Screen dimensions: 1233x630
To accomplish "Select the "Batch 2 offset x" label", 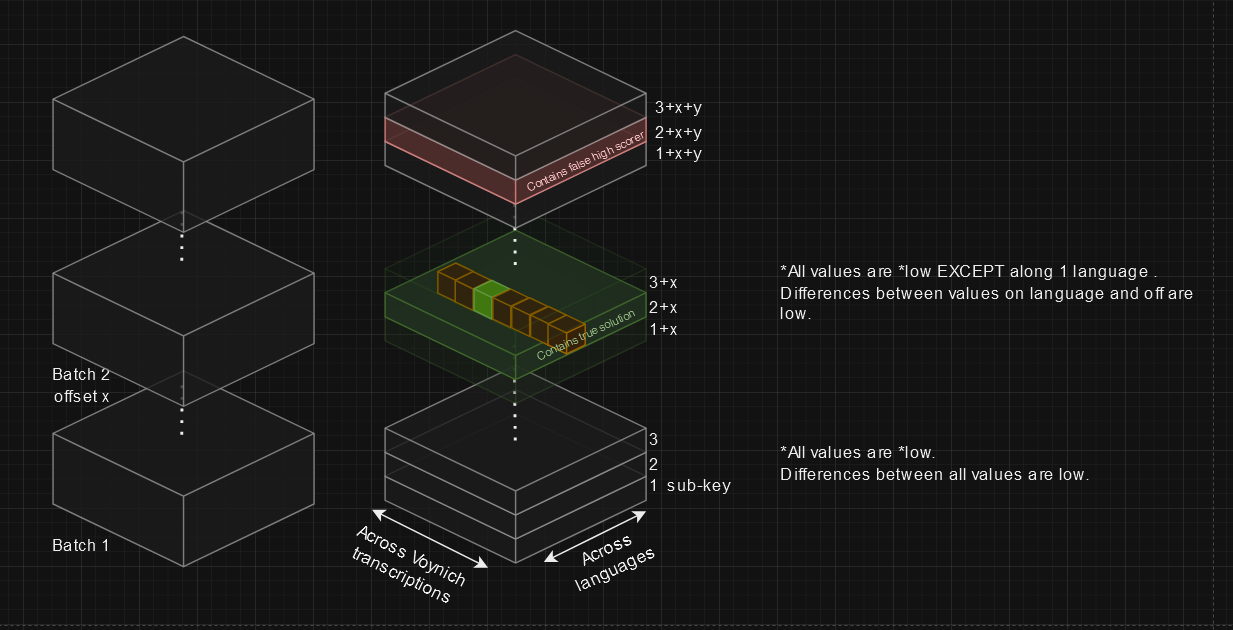I will pos(81,385).
